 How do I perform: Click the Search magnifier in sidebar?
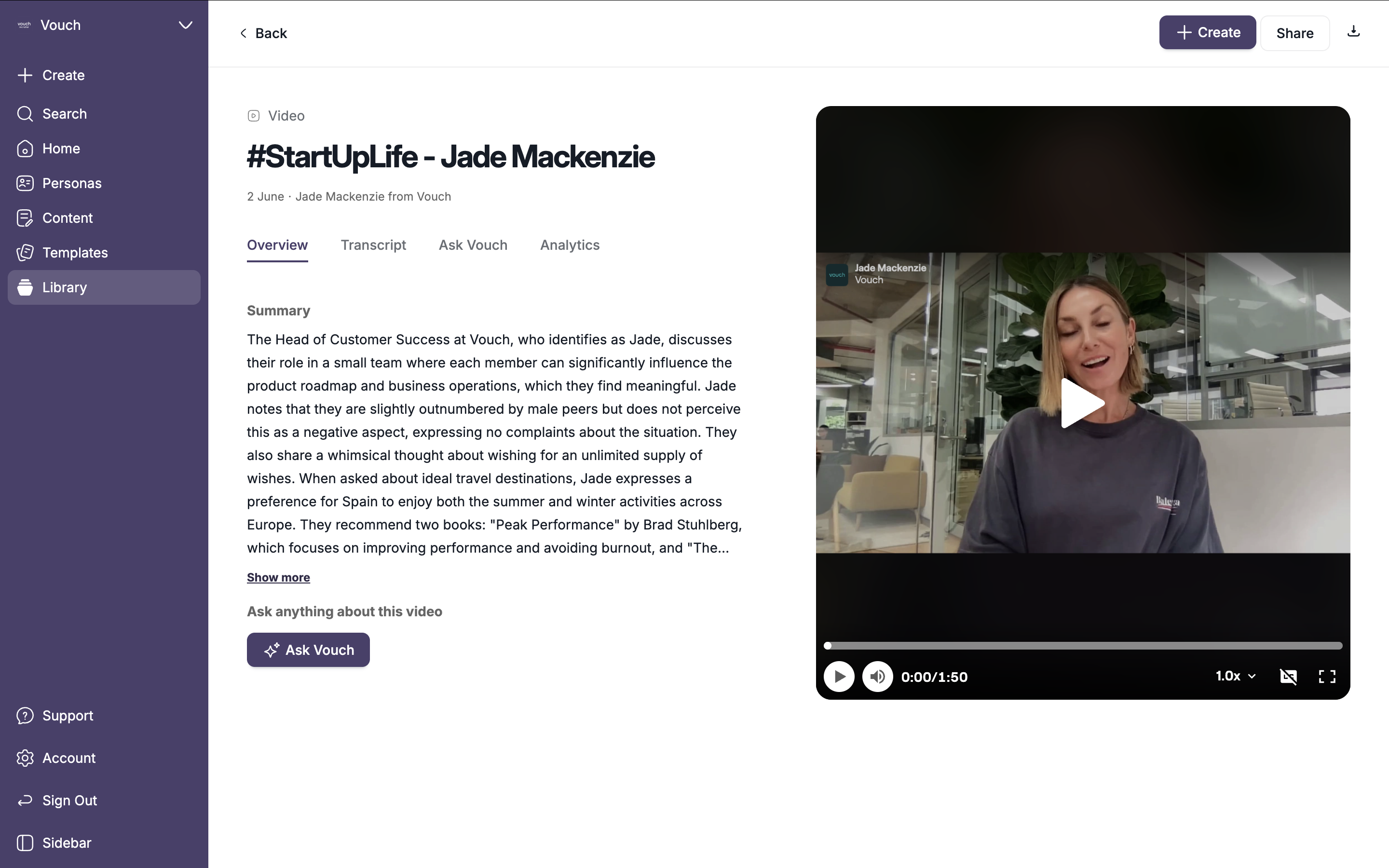click(x=25, y=114)
